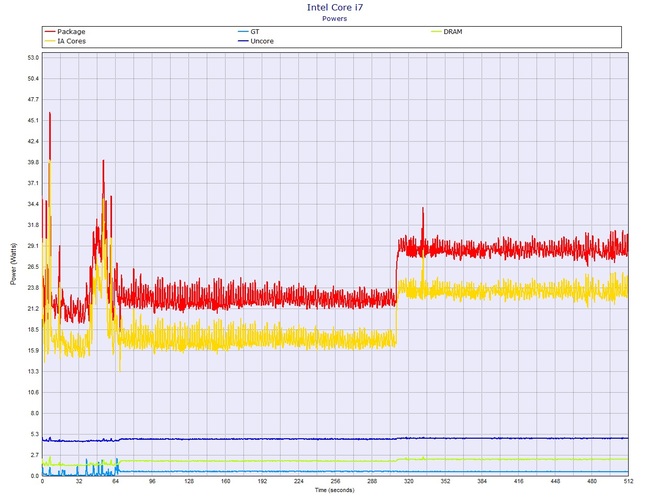670x502 pixels.
Task: Click the 5.3 y-axis value
Action: (x=35, y=434)
